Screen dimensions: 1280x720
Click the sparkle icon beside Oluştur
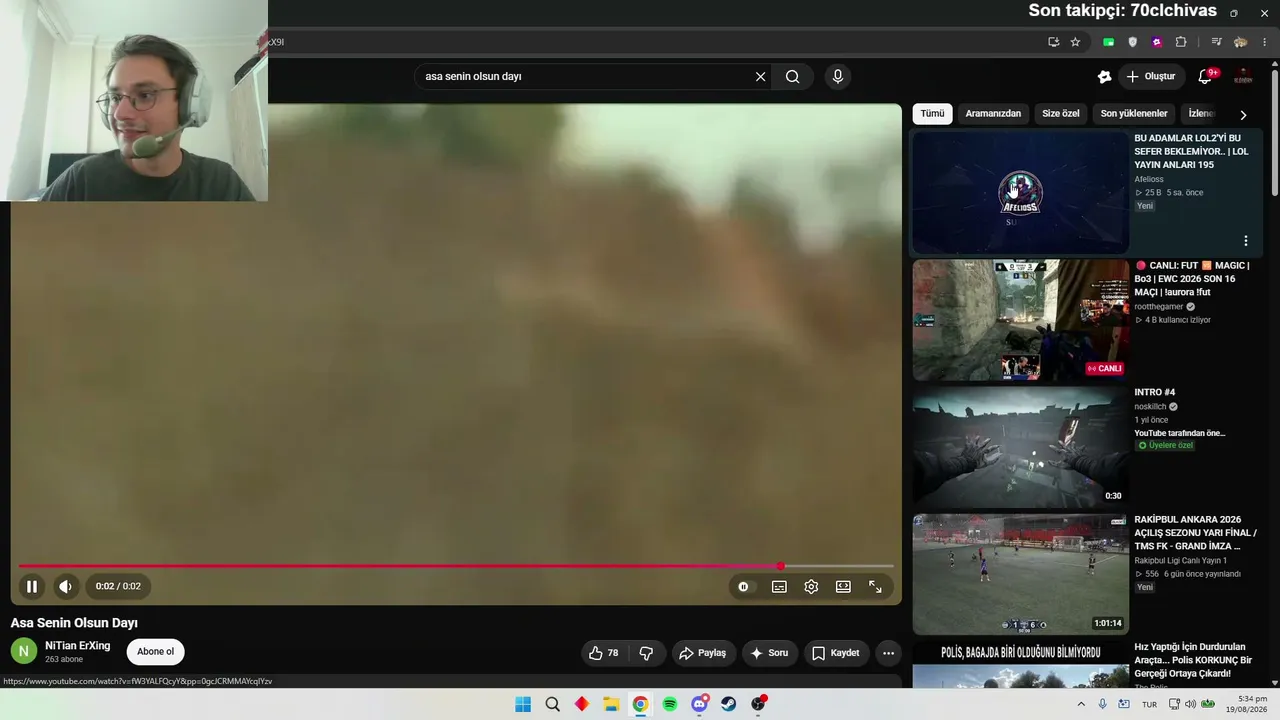coord(1104,76)
